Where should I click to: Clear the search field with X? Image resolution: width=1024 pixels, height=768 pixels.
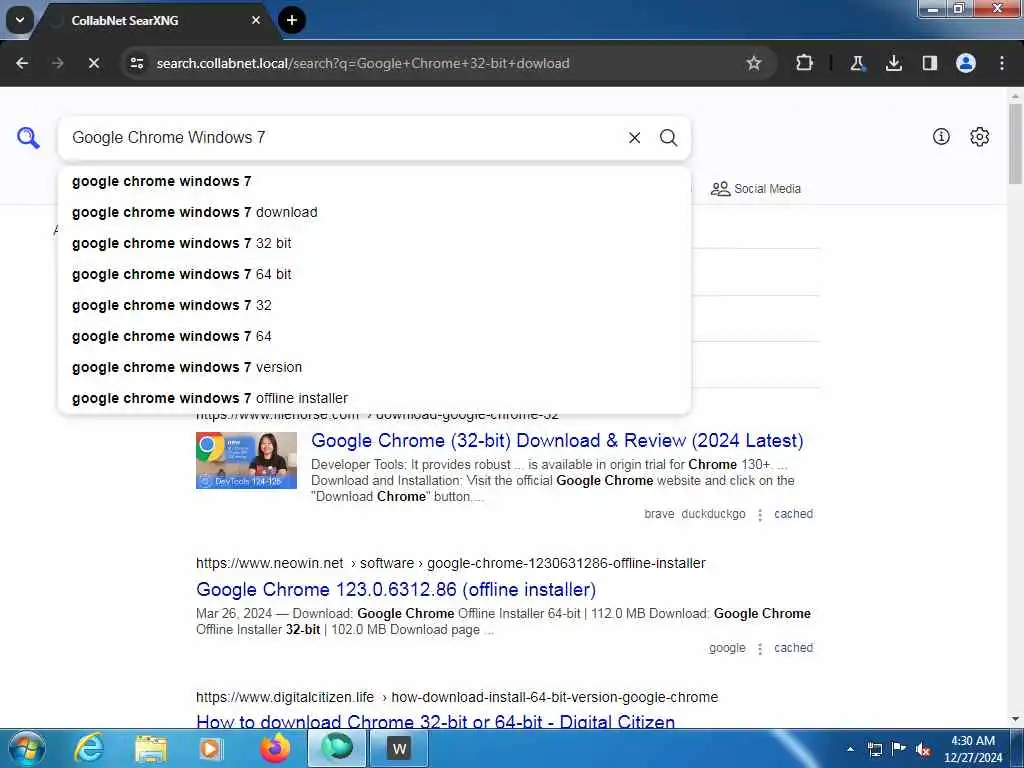(634, 138)
